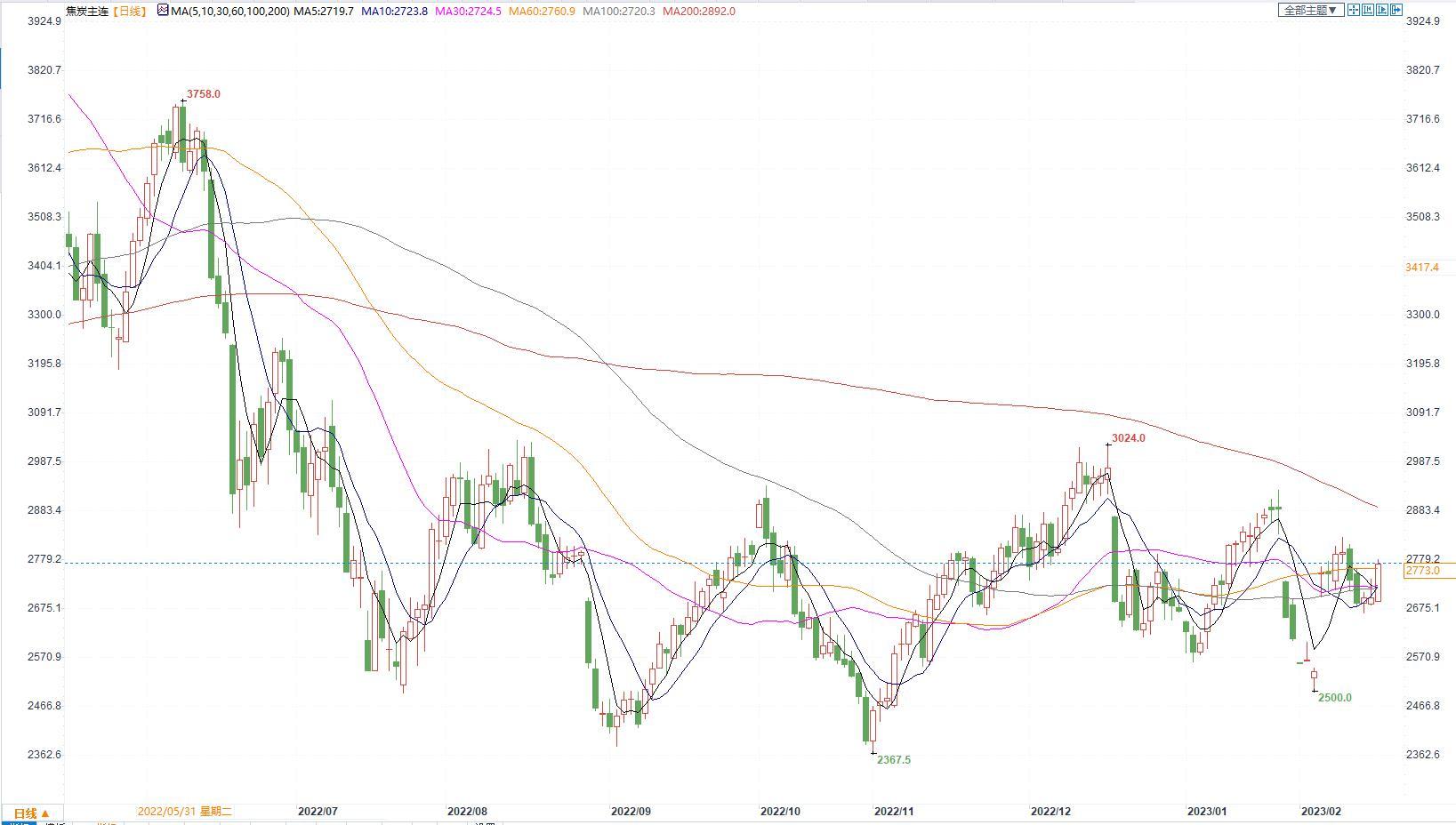
Task: Click the 2367.5 lowest price marker
Action: 894,760
